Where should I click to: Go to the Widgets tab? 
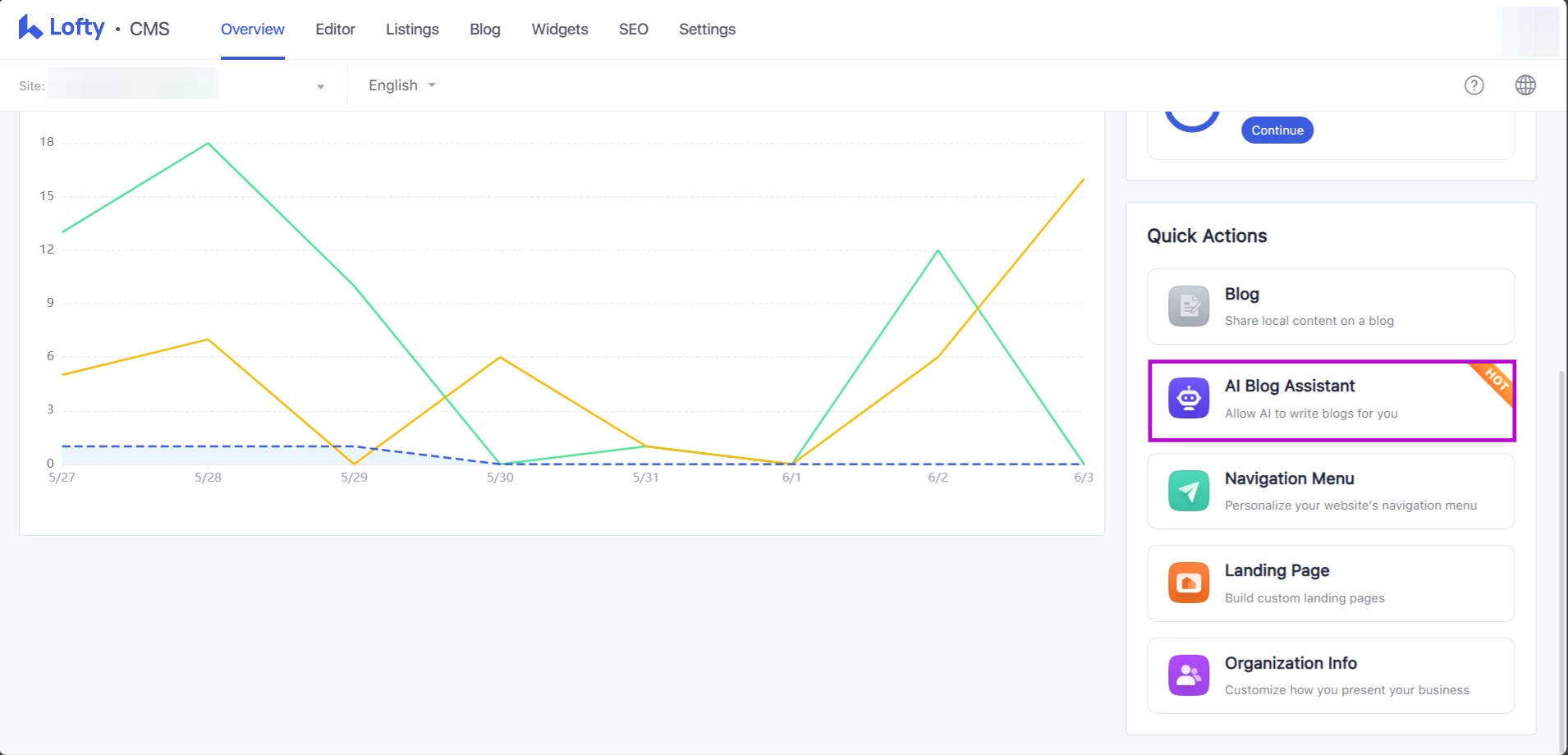(559, 30)
